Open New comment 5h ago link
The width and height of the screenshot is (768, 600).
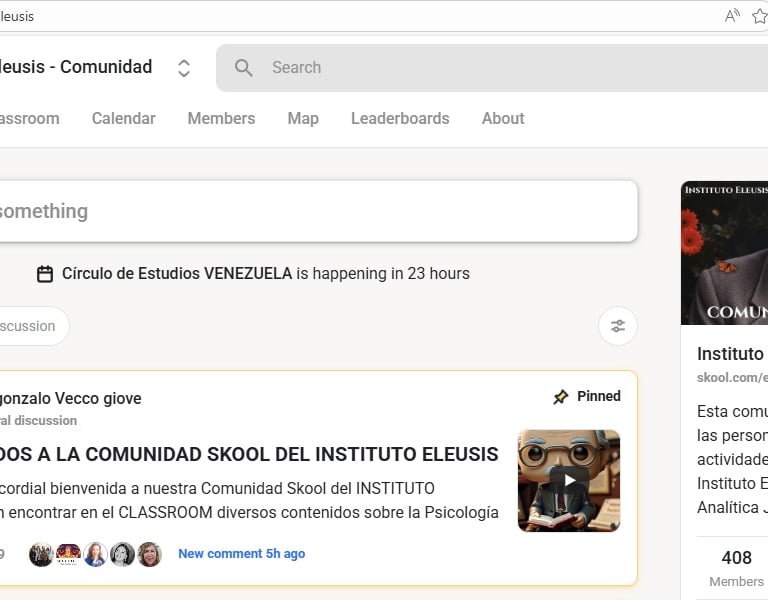[x=241, y=553]
